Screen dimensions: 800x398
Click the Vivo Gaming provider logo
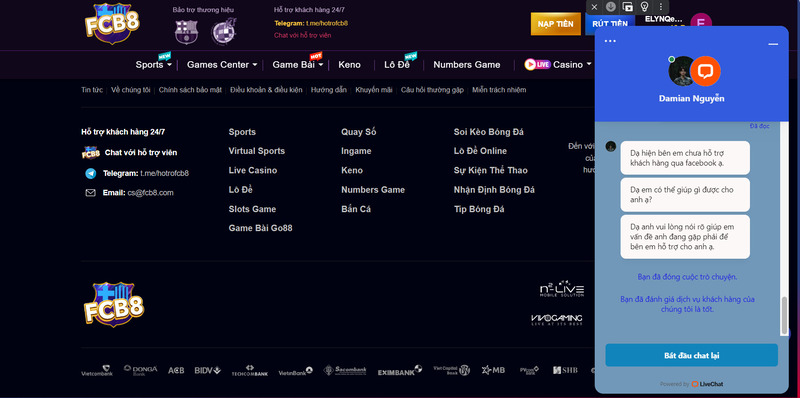[x=557, y=319]
